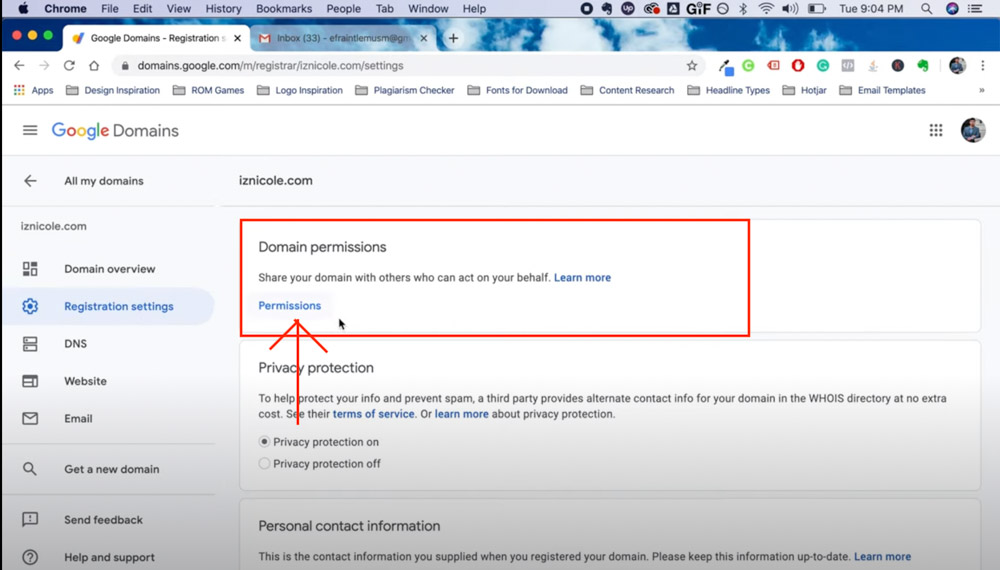Click the browser forward arrow

pyautogui.click(x=44, y=66)
